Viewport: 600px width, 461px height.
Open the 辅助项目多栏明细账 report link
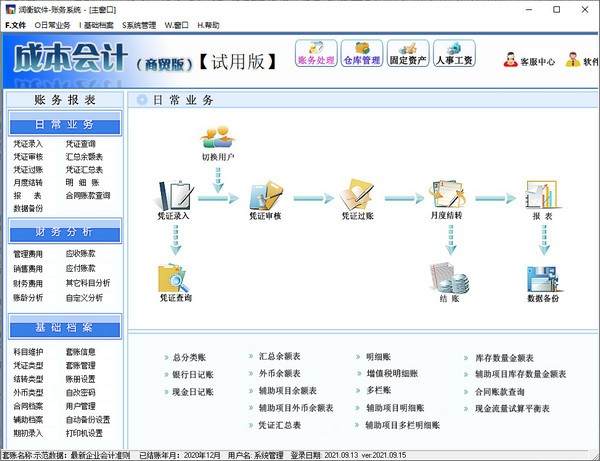pos(403,425)
